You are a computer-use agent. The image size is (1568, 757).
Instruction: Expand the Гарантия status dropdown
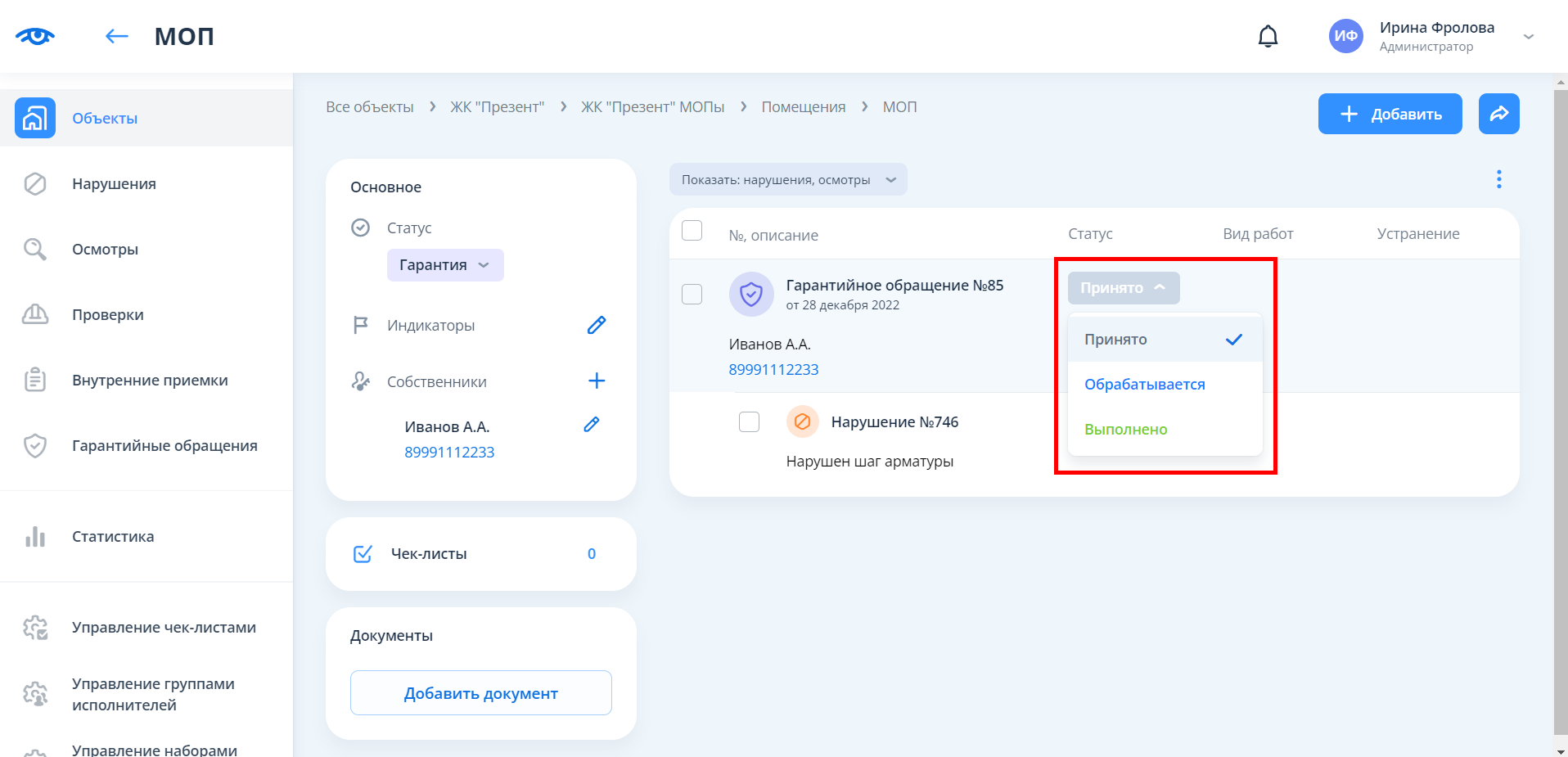click(445, 265)
